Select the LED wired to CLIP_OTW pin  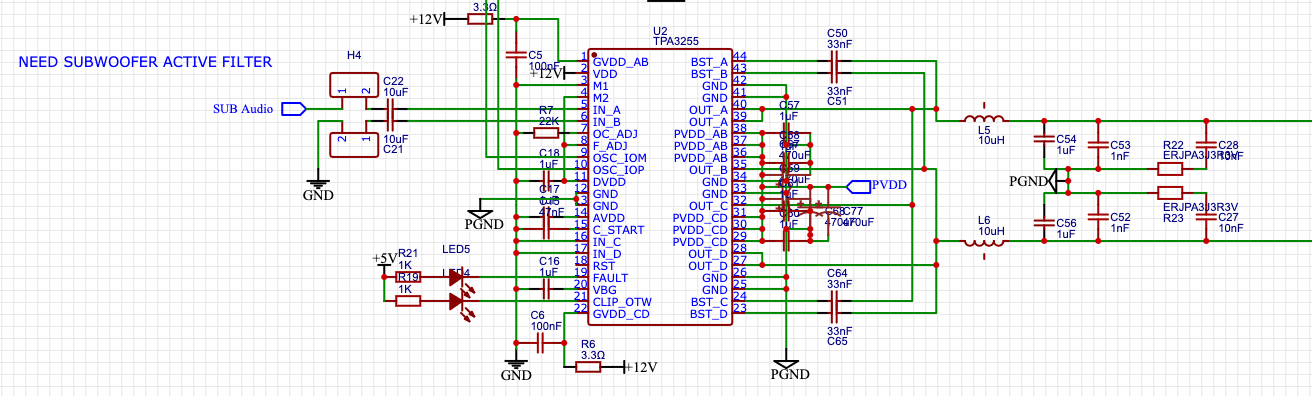point(460,301)
